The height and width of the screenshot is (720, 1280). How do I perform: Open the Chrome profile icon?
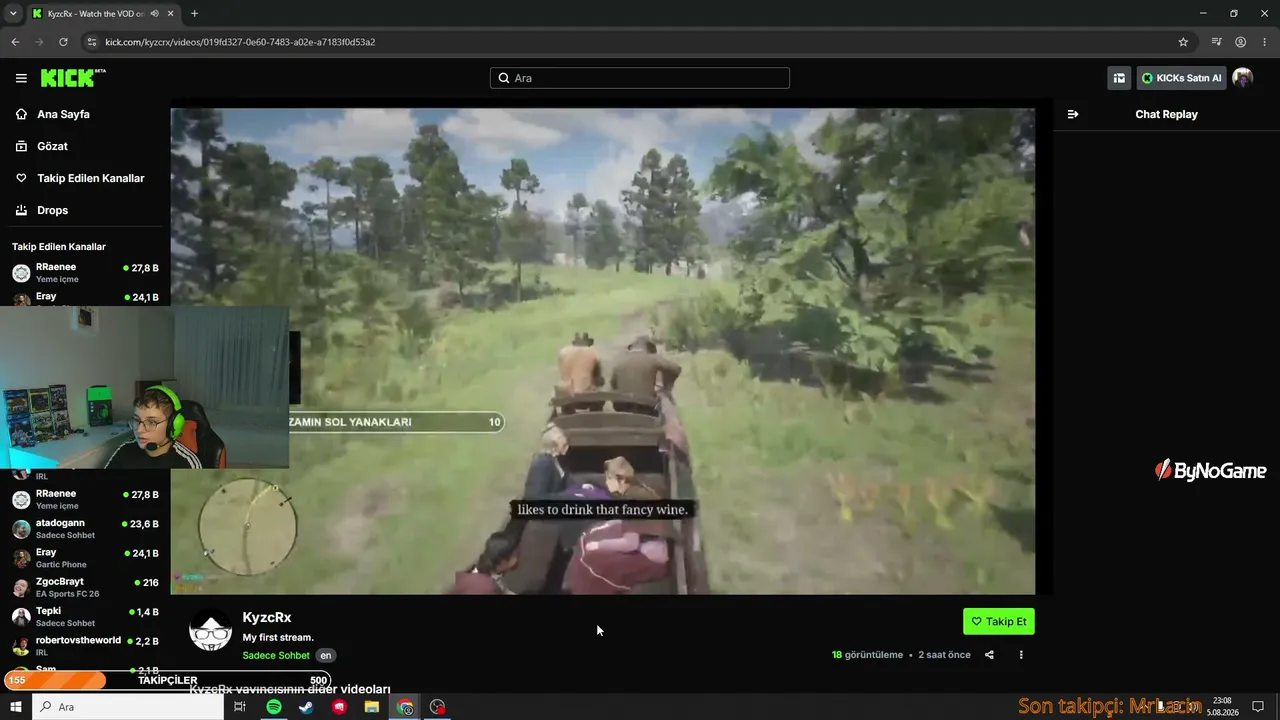(1240, 42)
